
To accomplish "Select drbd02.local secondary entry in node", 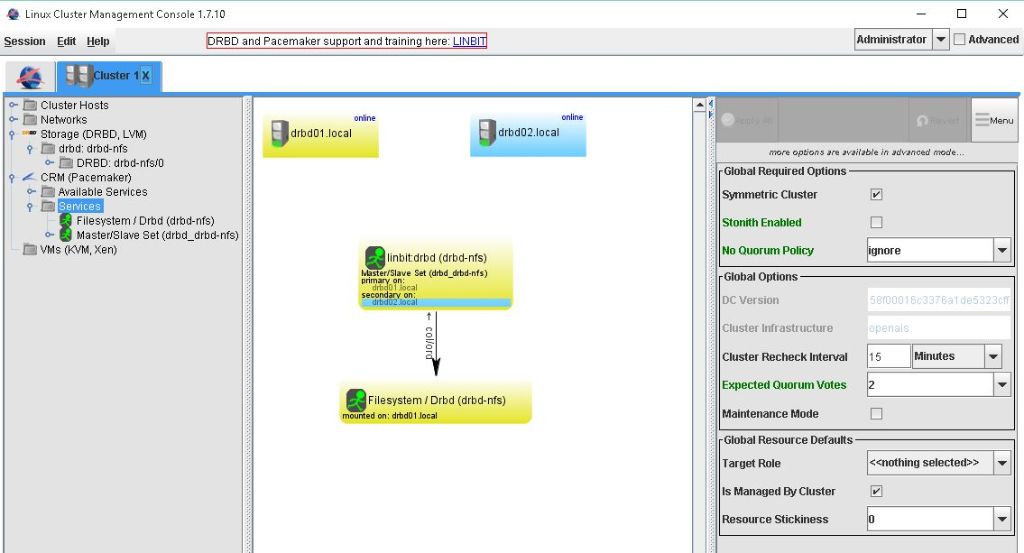I will click(394, 302).
